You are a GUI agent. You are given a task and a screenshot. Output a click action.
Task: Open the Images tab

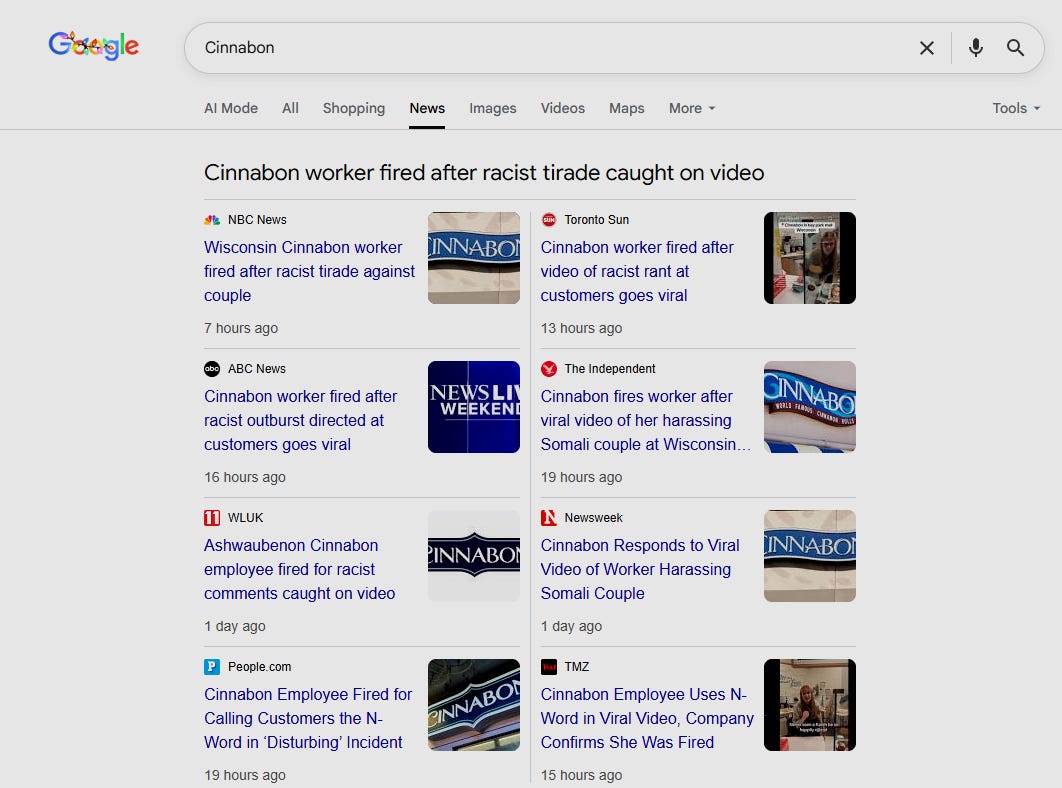[492, 108]
